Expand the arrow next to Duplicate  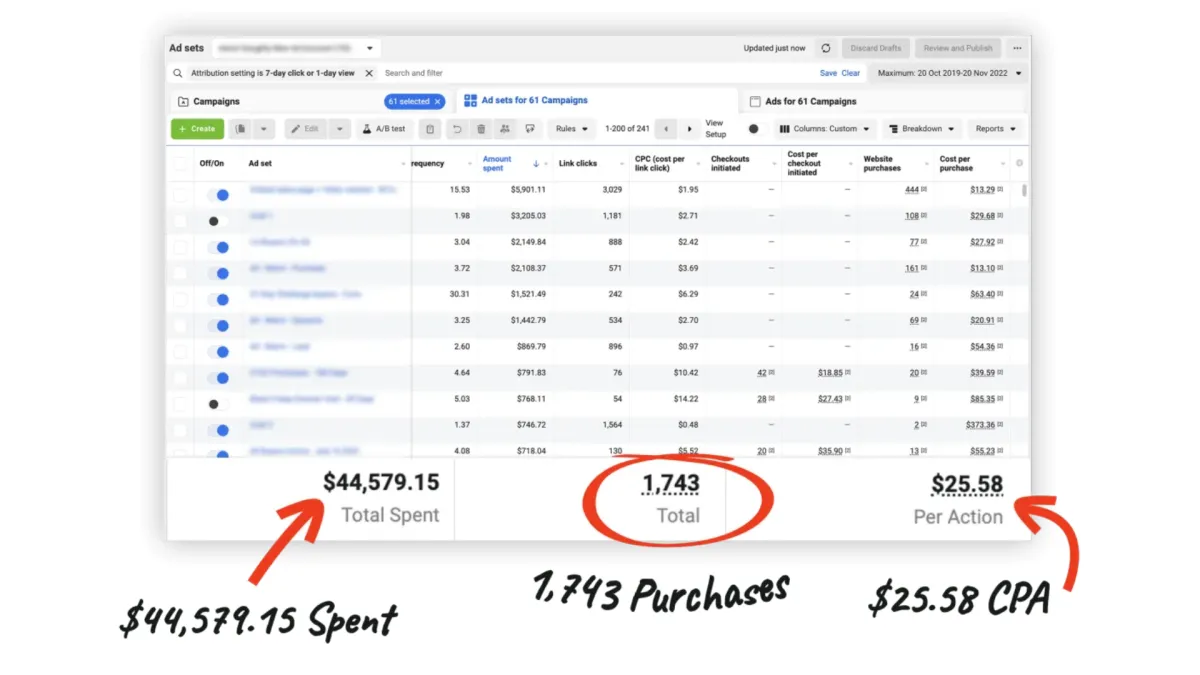(x=265, y=129)
